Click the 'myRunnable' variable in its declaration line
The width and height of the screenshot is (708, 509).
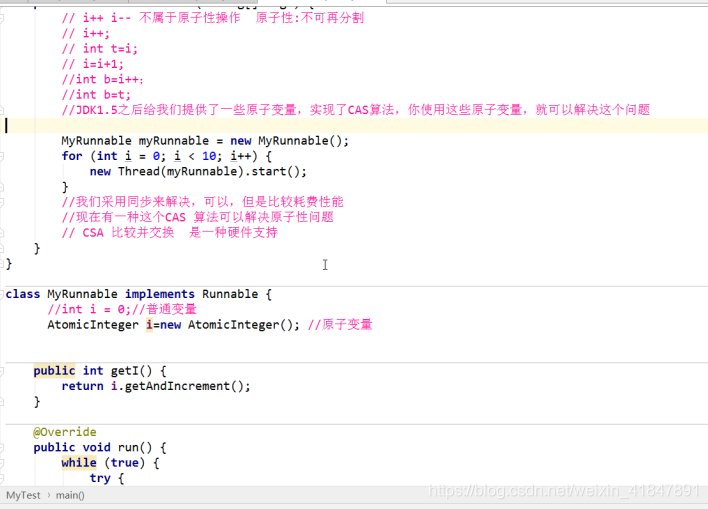173,141
